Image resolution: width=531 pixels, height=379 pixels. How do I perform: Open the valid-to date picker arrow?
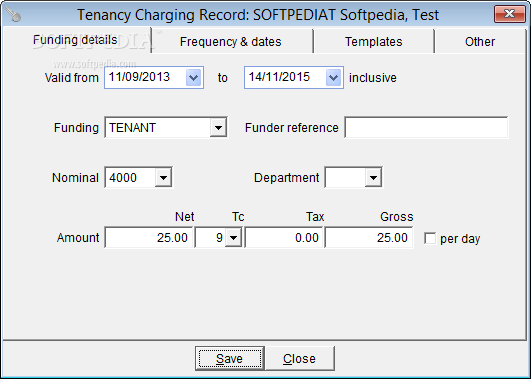tap(334, 78)
